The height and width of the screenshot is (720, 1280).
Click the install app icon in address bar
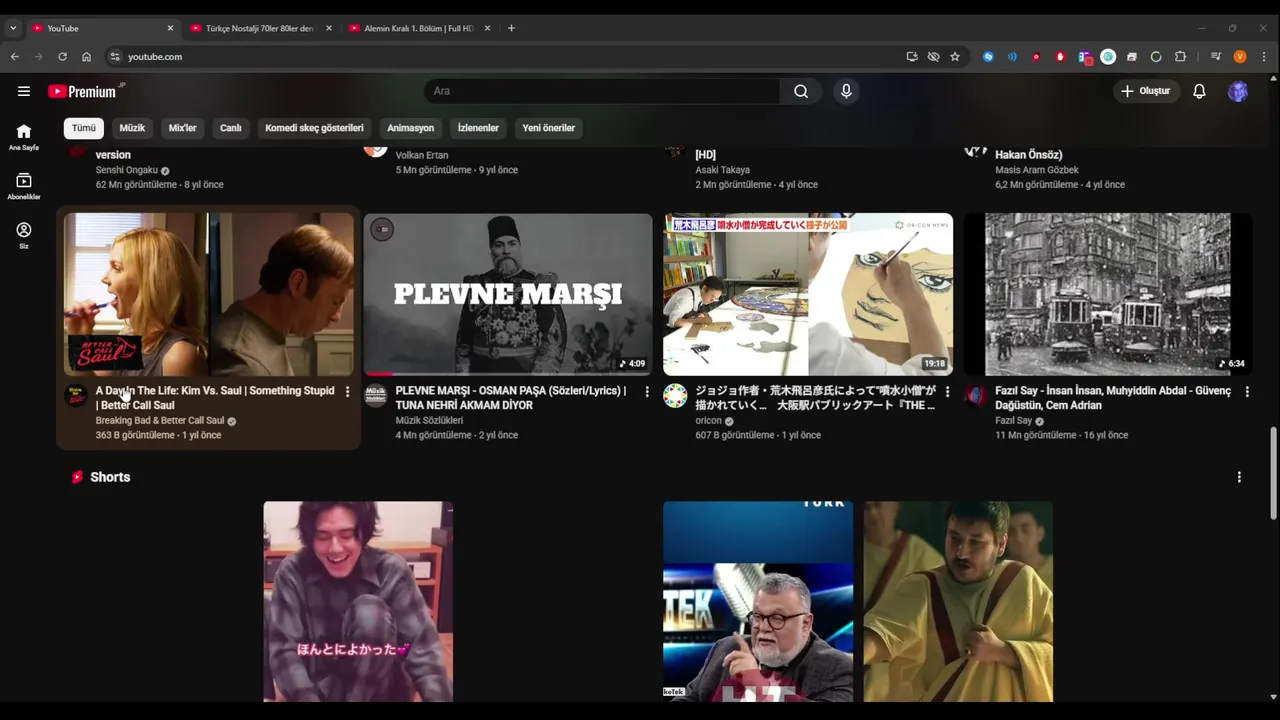tap(912, 57)
